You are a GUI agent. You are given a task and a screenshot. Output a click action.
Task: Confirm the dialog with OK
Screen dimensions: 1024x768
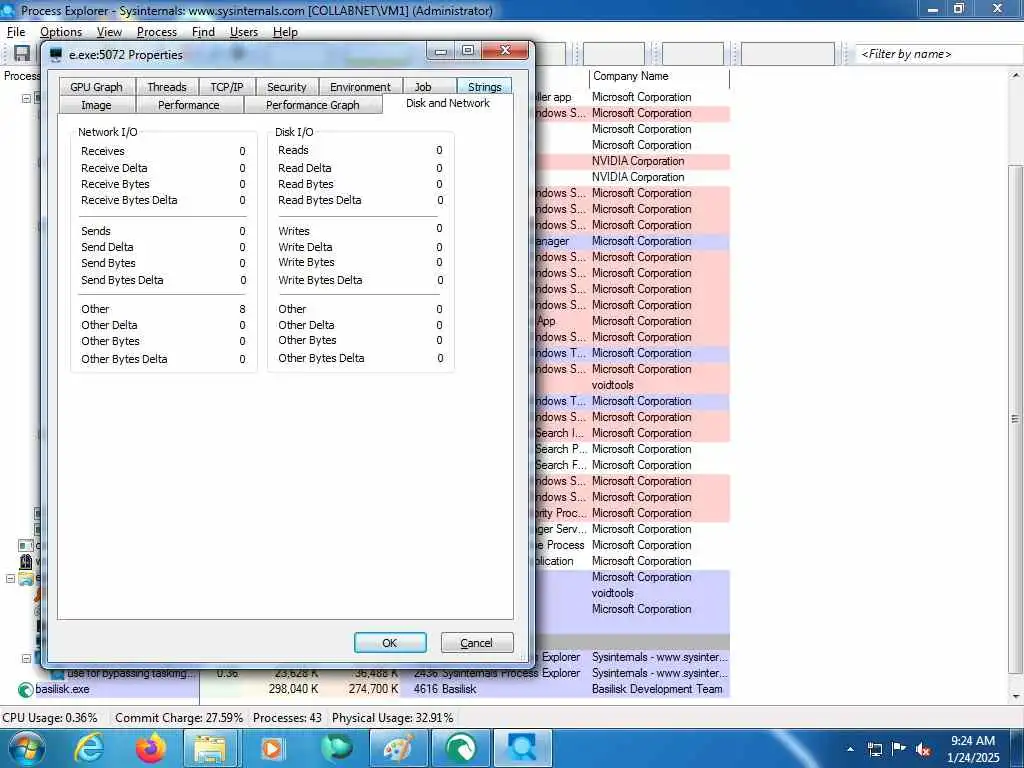pyautogui.click(x=390, y=643)
